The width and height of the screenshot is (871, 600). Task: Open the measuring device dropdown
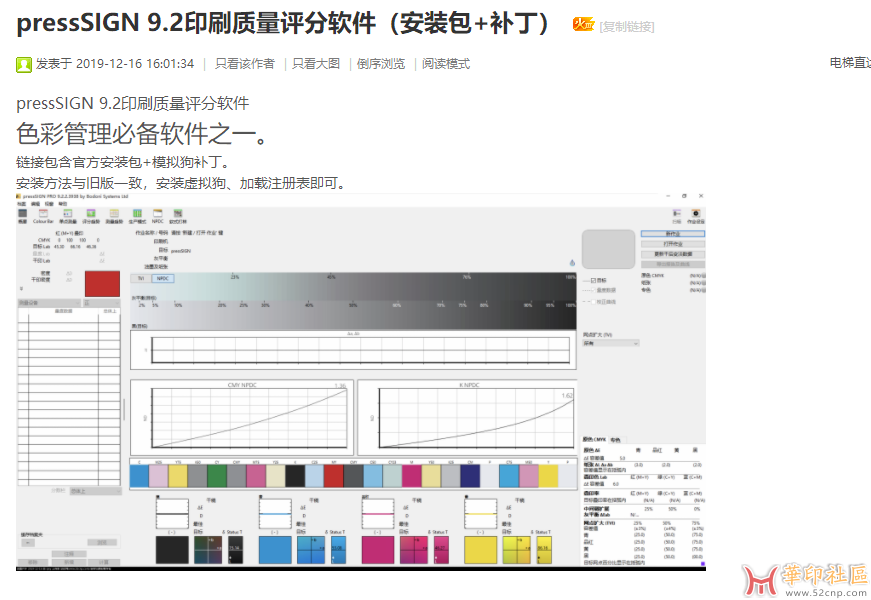(x=49, y=303)
